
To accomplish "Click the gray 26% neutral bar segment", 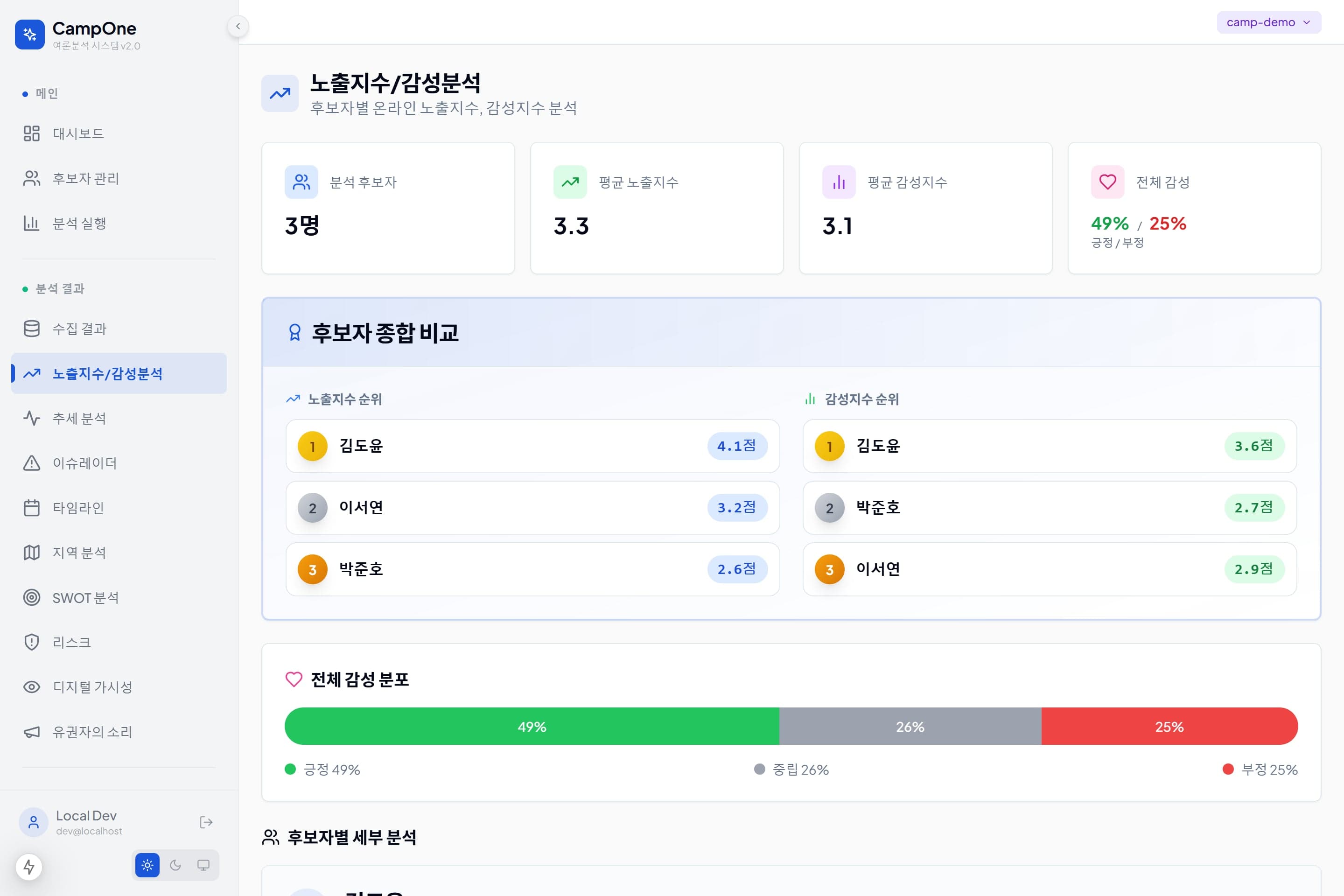I will click(910, 726).
